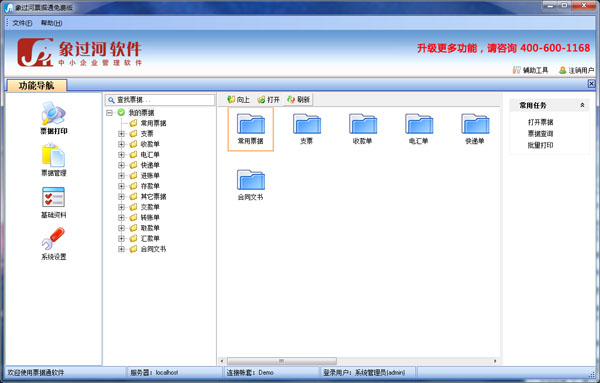Click the scrollbar left arrow

tap(222, 361)
